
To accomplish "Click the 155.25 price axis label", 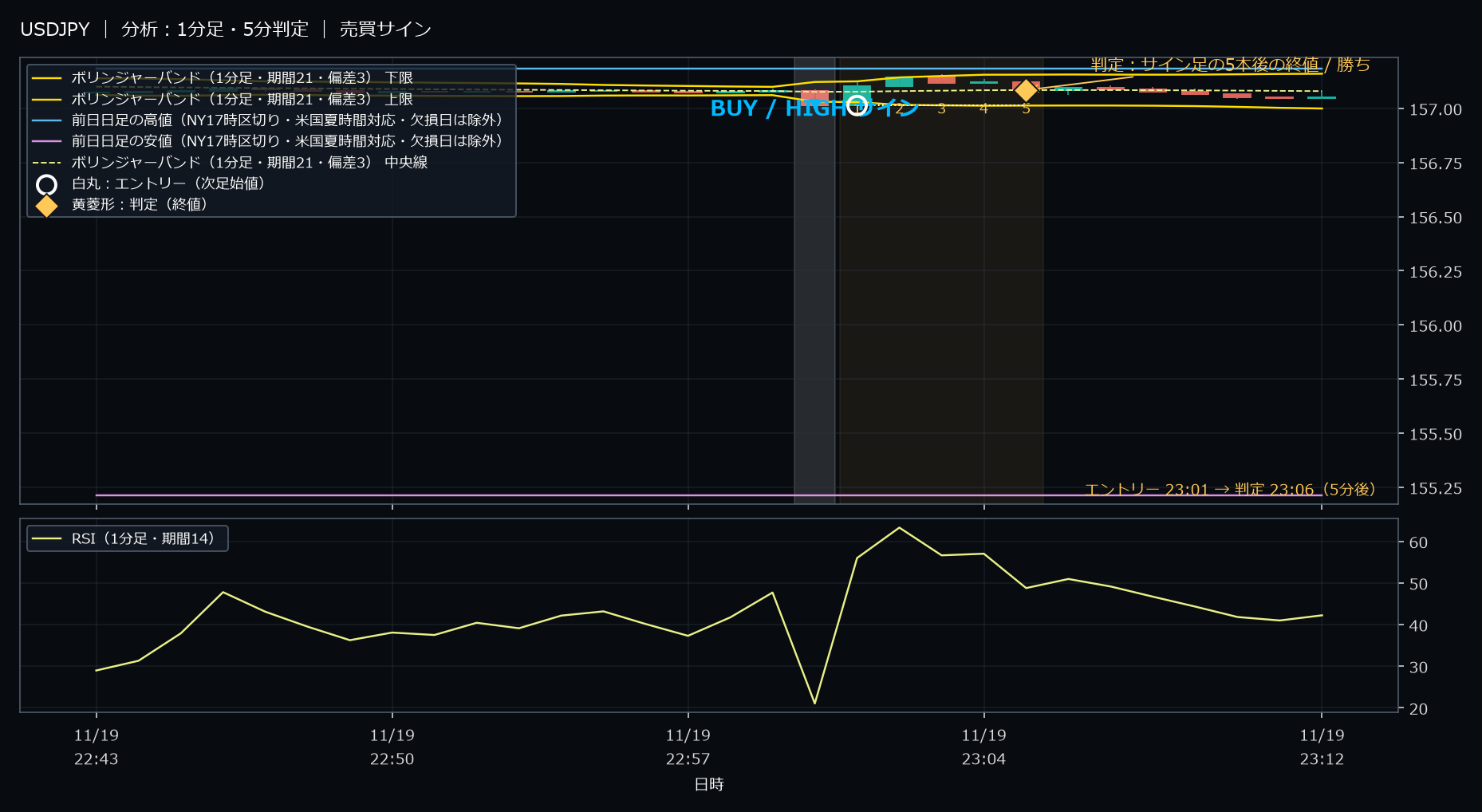I will (x=1435, y=488).
